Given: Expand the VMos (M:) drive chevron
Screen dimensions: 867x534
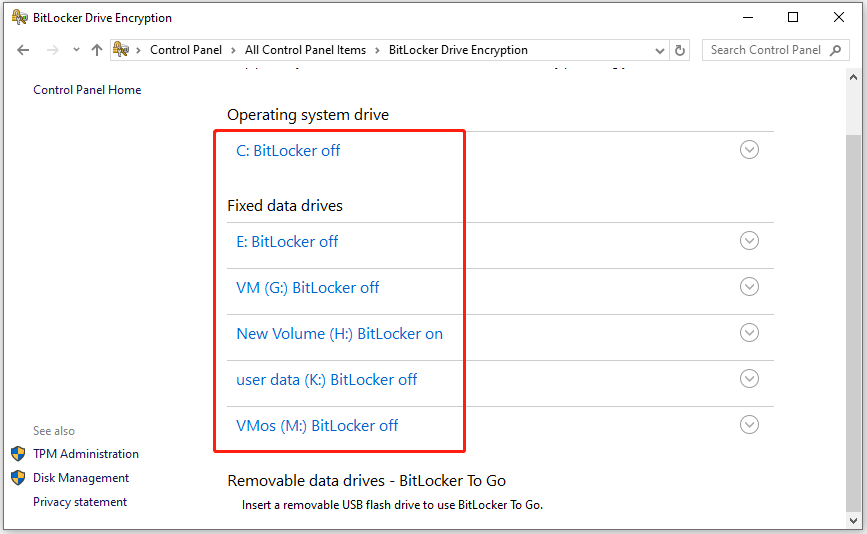Looking at the screenshot, I should (x=749, y=425).
